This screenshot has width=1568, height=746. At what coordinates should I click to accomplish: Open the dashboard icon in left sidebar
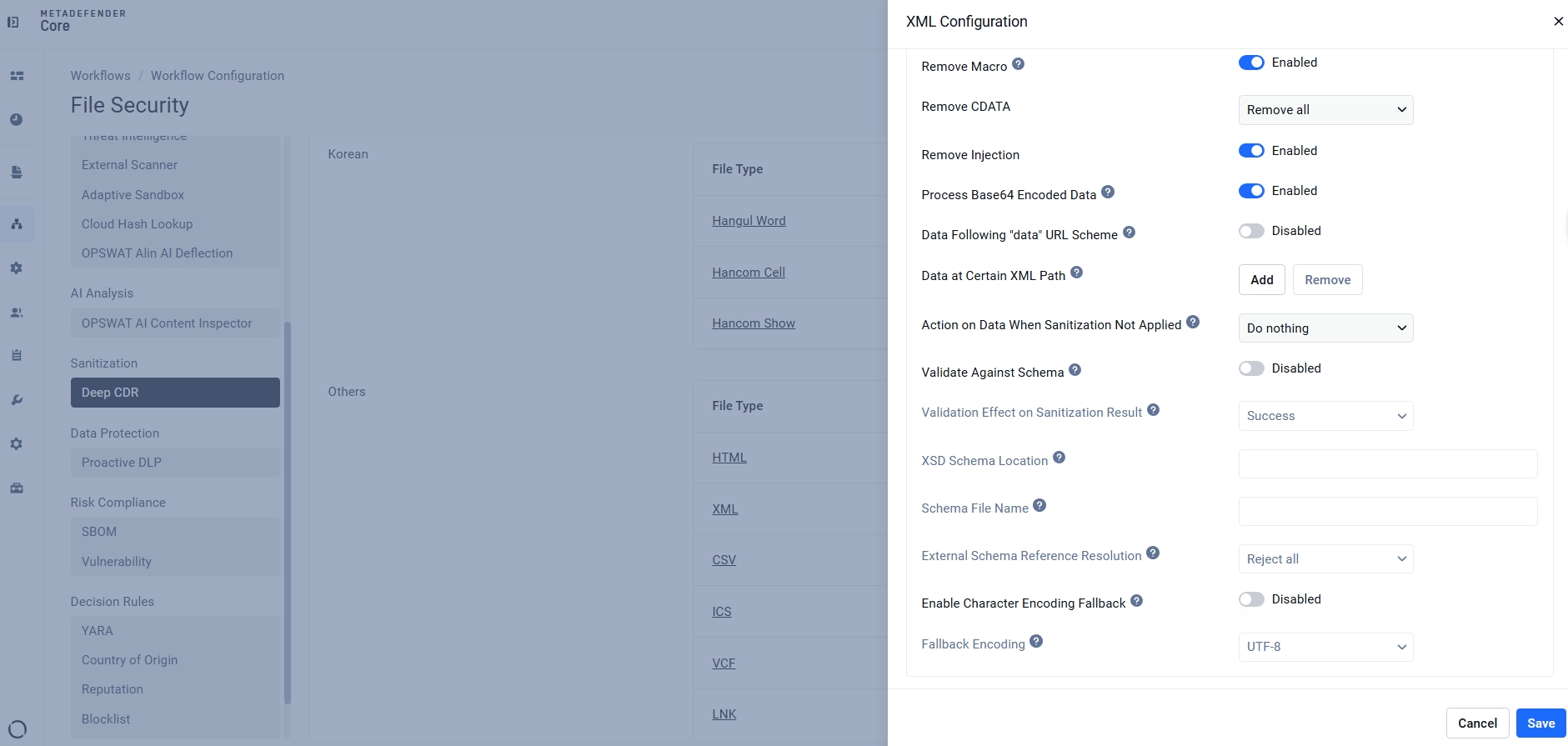17,76
